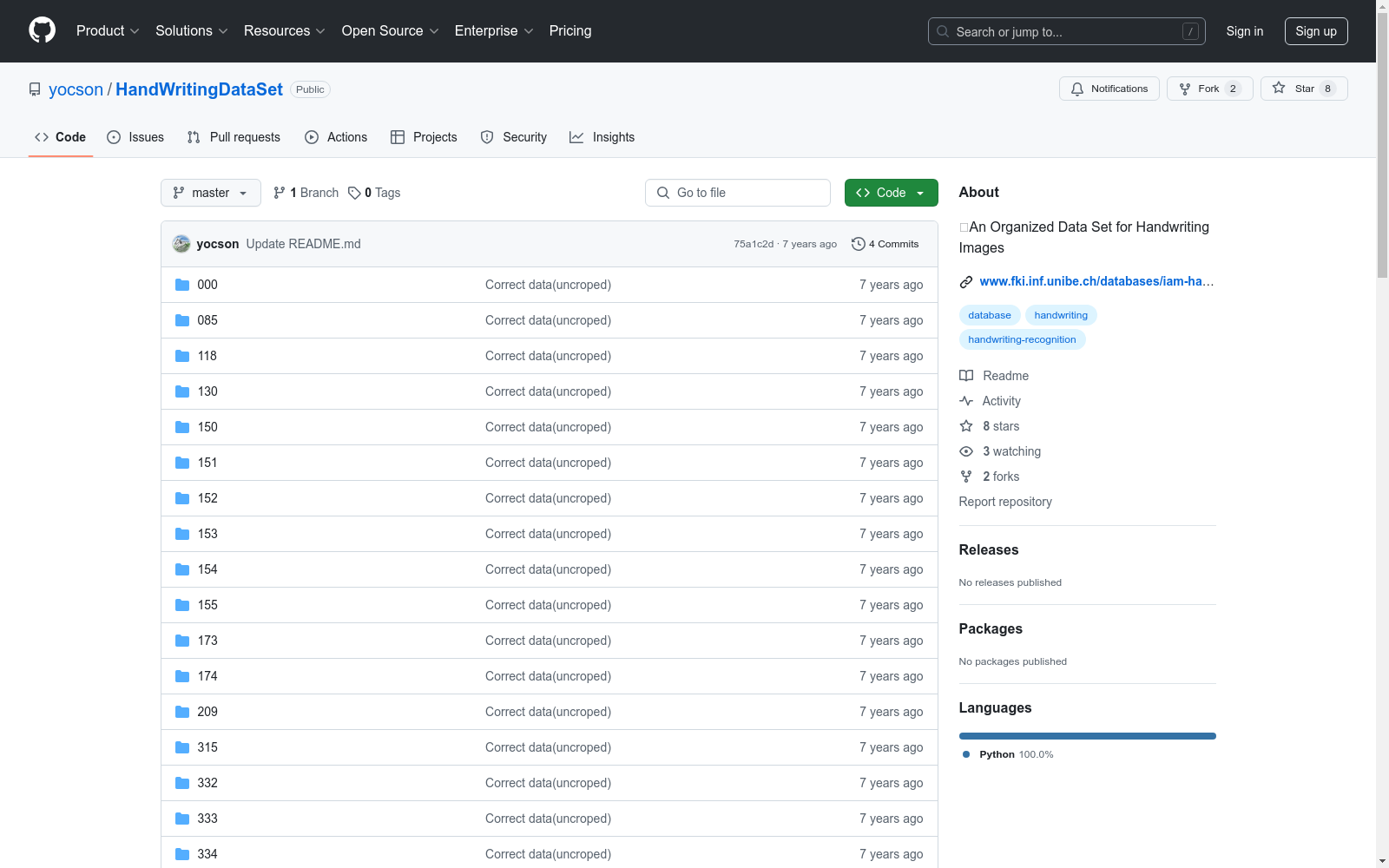Click the GitHub logo icon
The width and height of the screenshot is (1389, 868).
(x=42, y=30)
